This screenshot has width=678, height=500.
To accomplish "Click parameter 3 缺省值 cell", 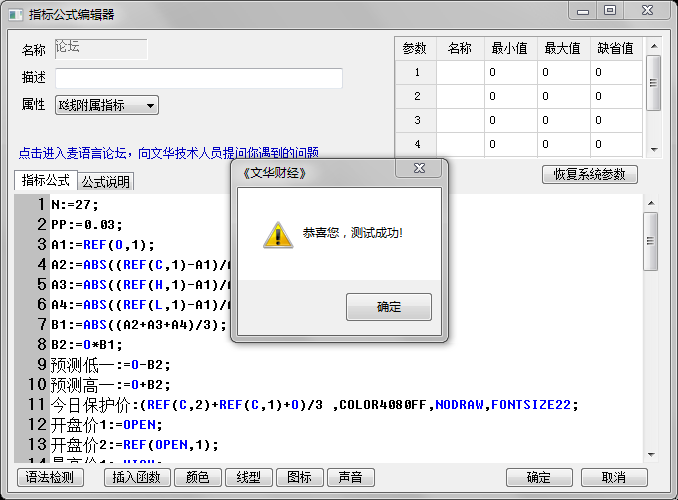I will [616, 120].
